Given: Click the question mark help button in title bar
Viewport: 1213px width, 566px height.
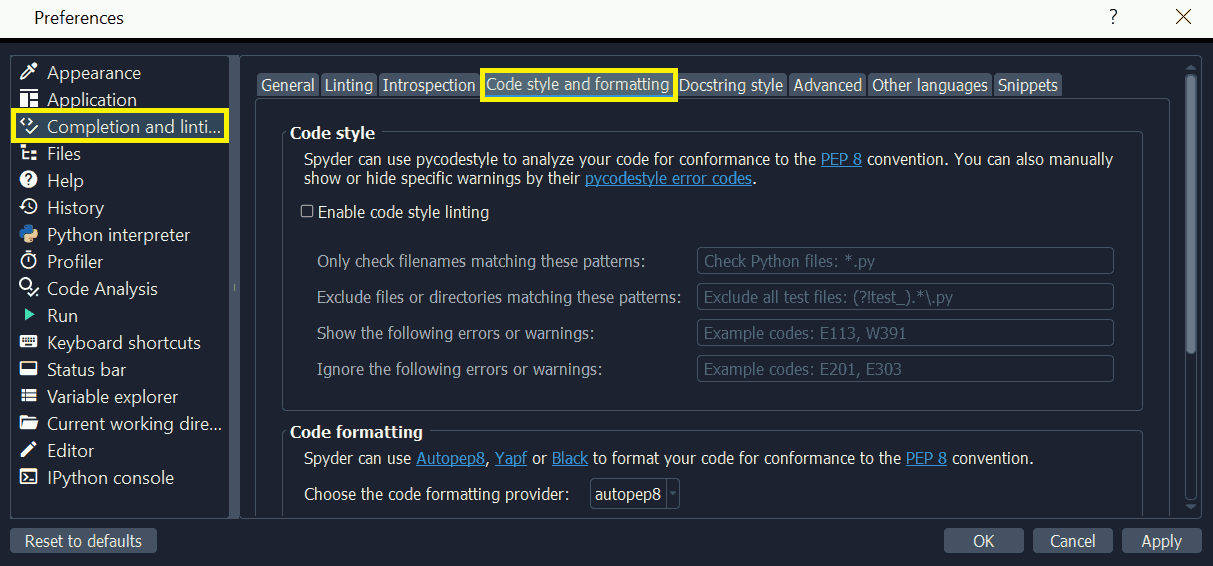Looking at the screenshot, I should click(1113, 17).
